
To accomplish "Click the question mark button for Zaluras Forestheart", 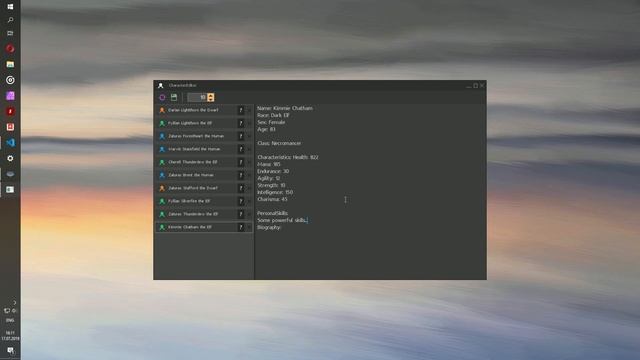I will click(241, 136).
